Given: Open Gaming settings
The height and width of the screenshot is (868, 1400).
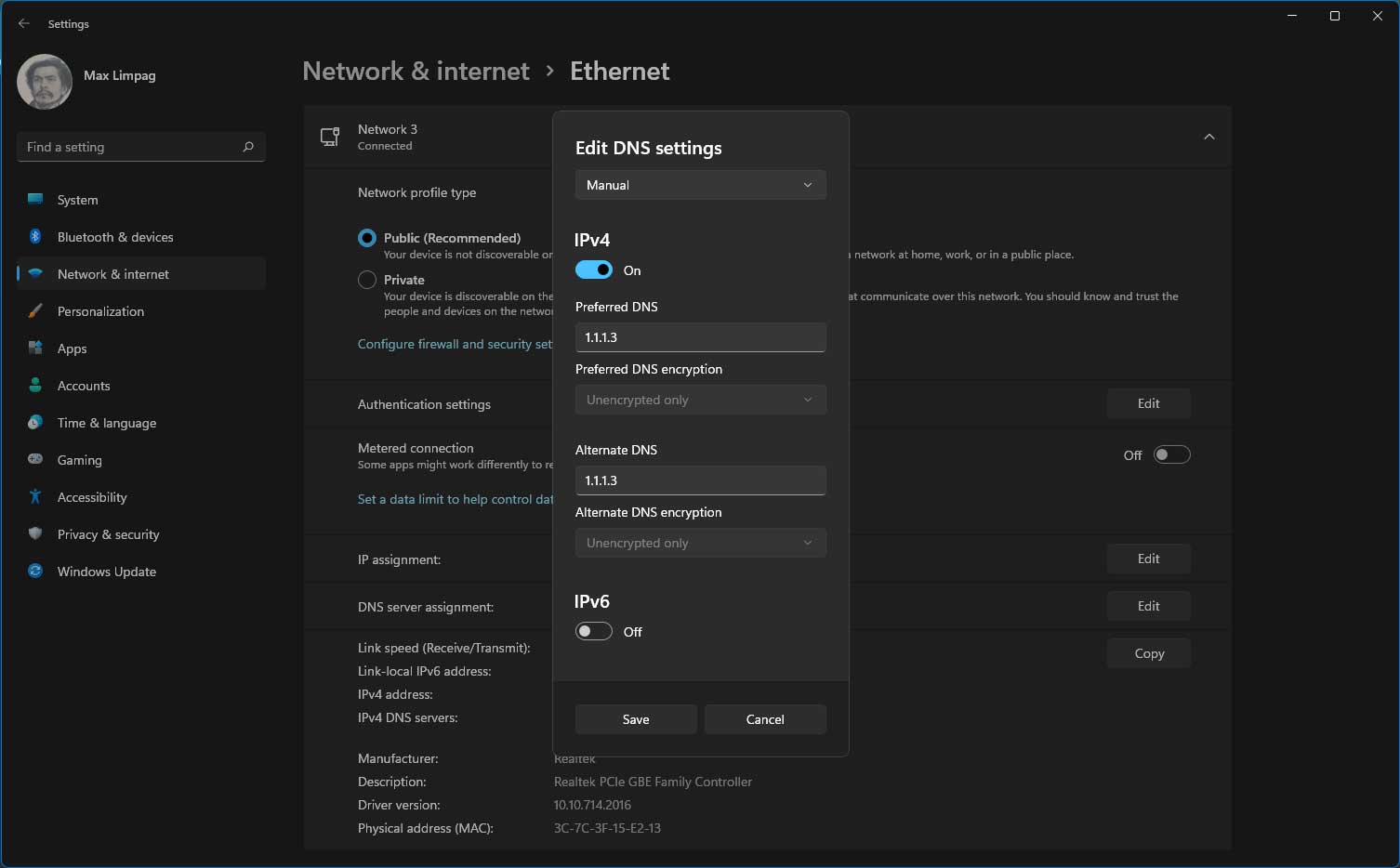Looking at the screenshot, I should point(141,460).
